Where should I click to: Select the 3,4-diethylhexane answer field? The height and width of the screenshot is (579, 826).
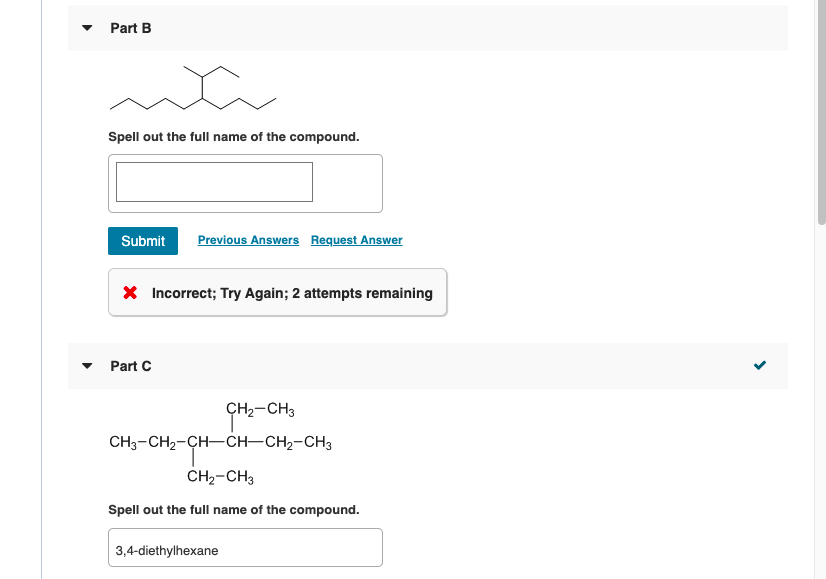coord(244,547)
